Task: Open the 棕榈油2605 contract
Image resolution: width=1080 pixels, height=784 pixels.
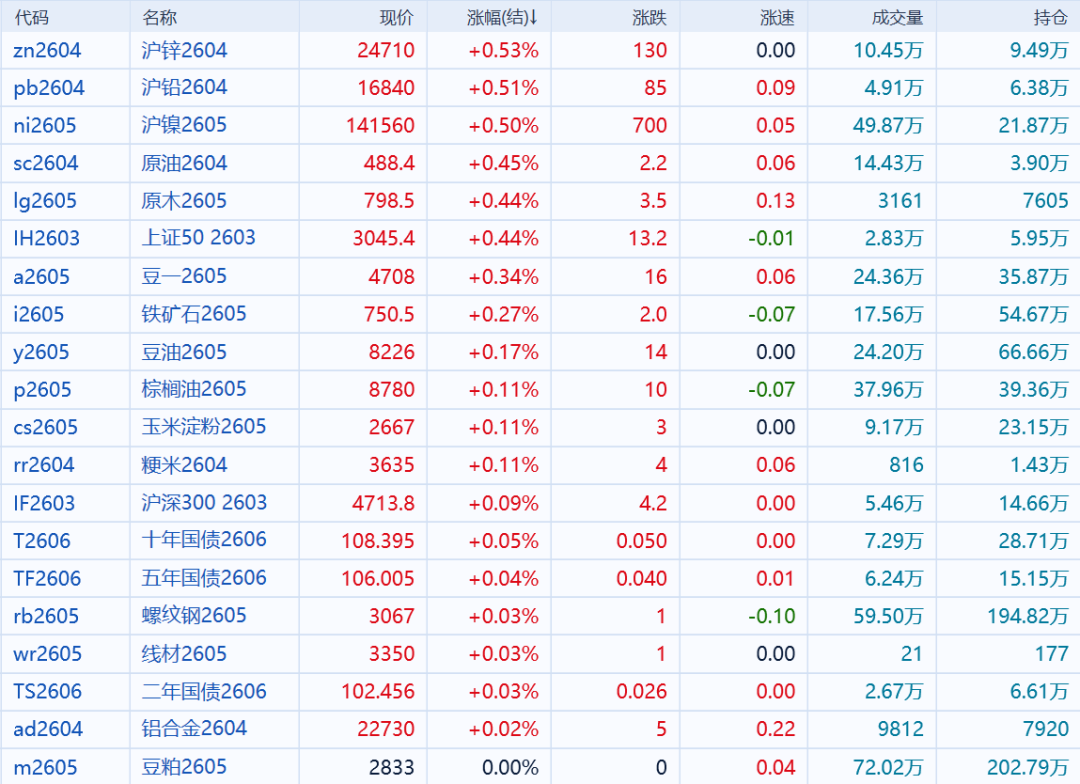Action: coord(193,389)
